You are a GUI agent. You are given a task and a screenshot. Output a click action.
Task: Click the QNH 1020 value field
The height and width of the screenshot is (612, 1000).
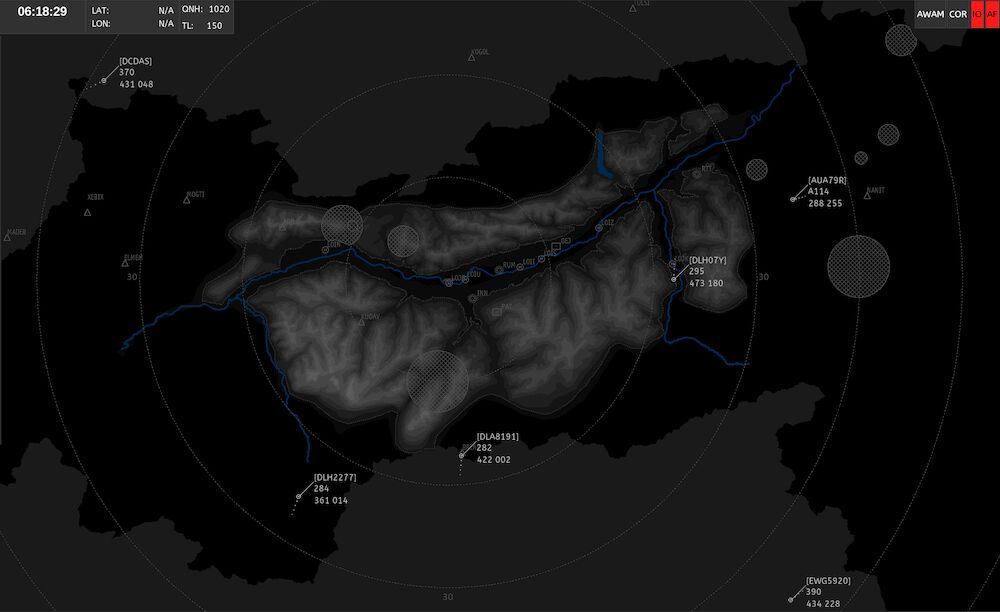(x=219, y=9)
